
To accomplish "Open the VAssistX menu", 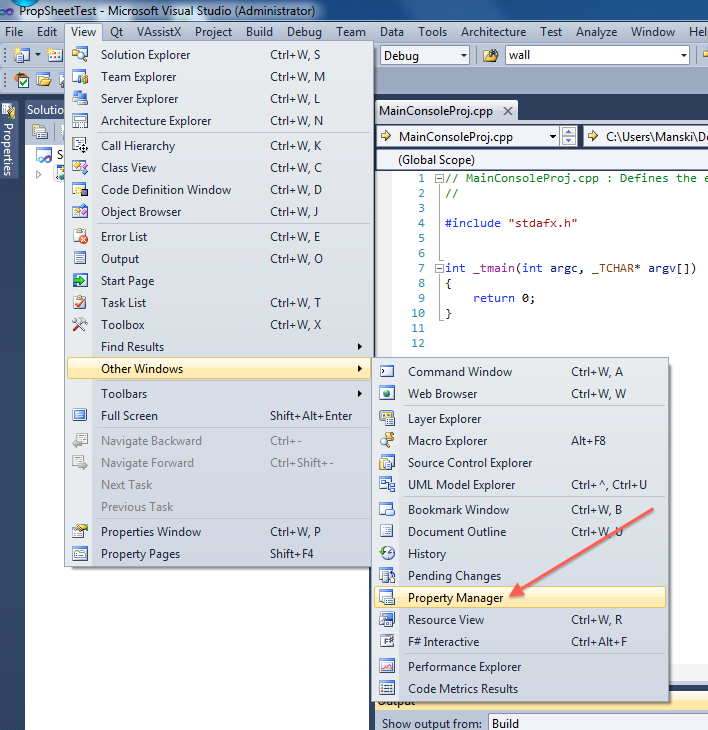I will (159, 32).
